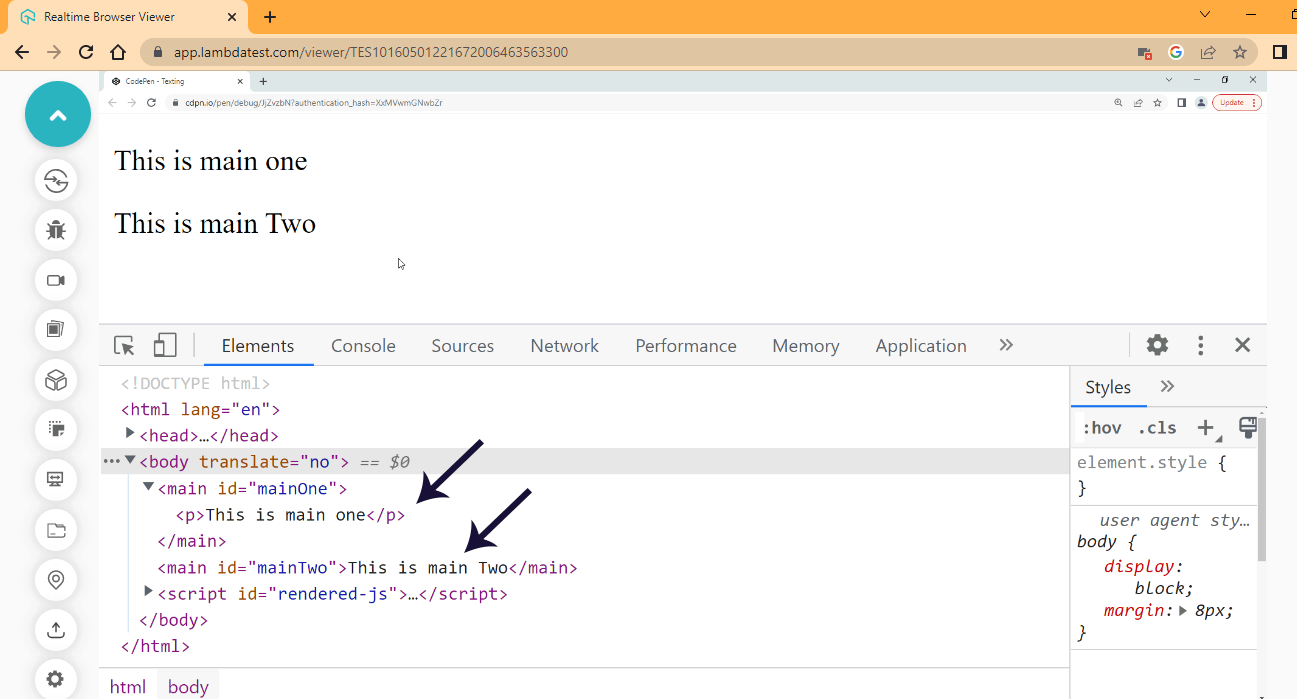Expand the head element in Elements panel

click(130, 435)
